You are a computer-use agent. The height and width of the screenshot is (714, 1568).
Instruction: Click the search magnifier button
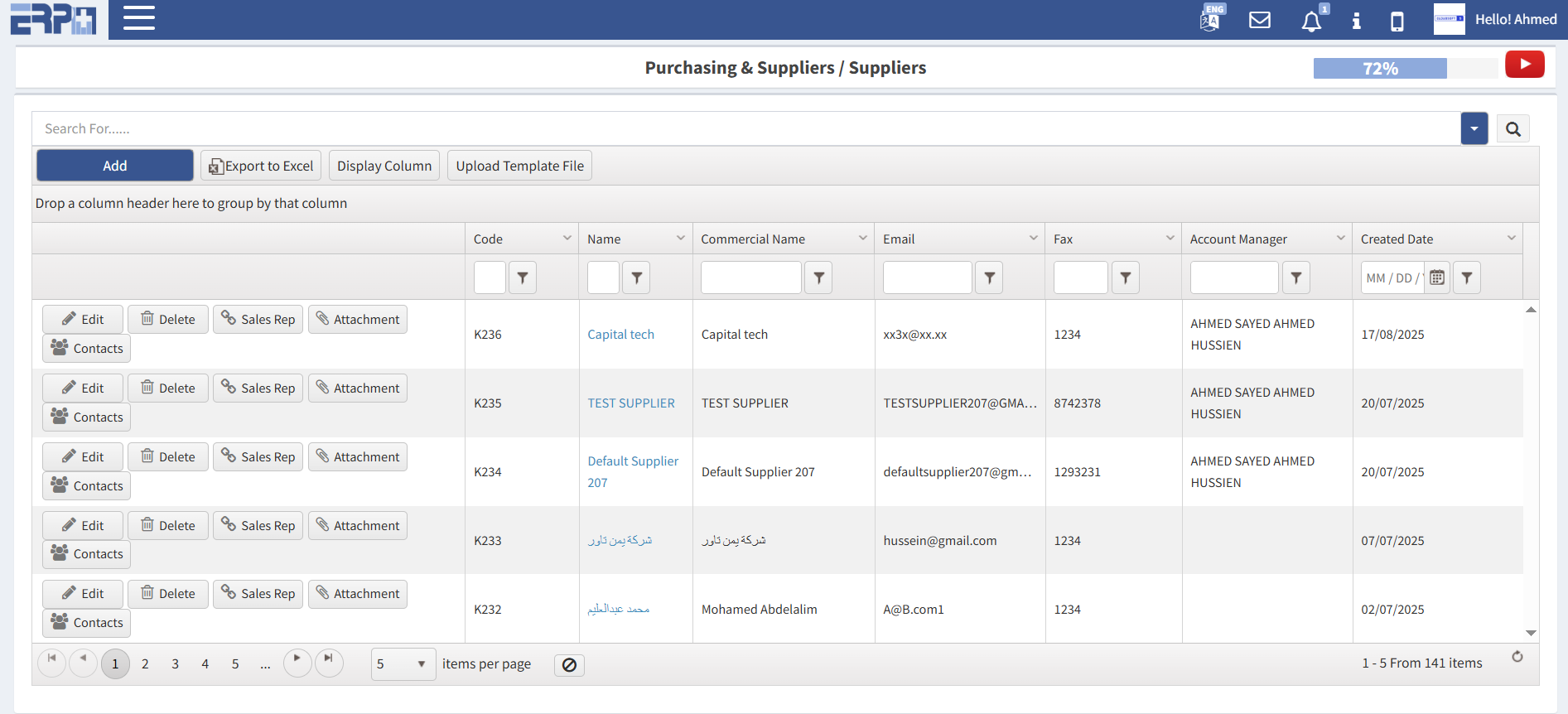[x=1513, y=129]
